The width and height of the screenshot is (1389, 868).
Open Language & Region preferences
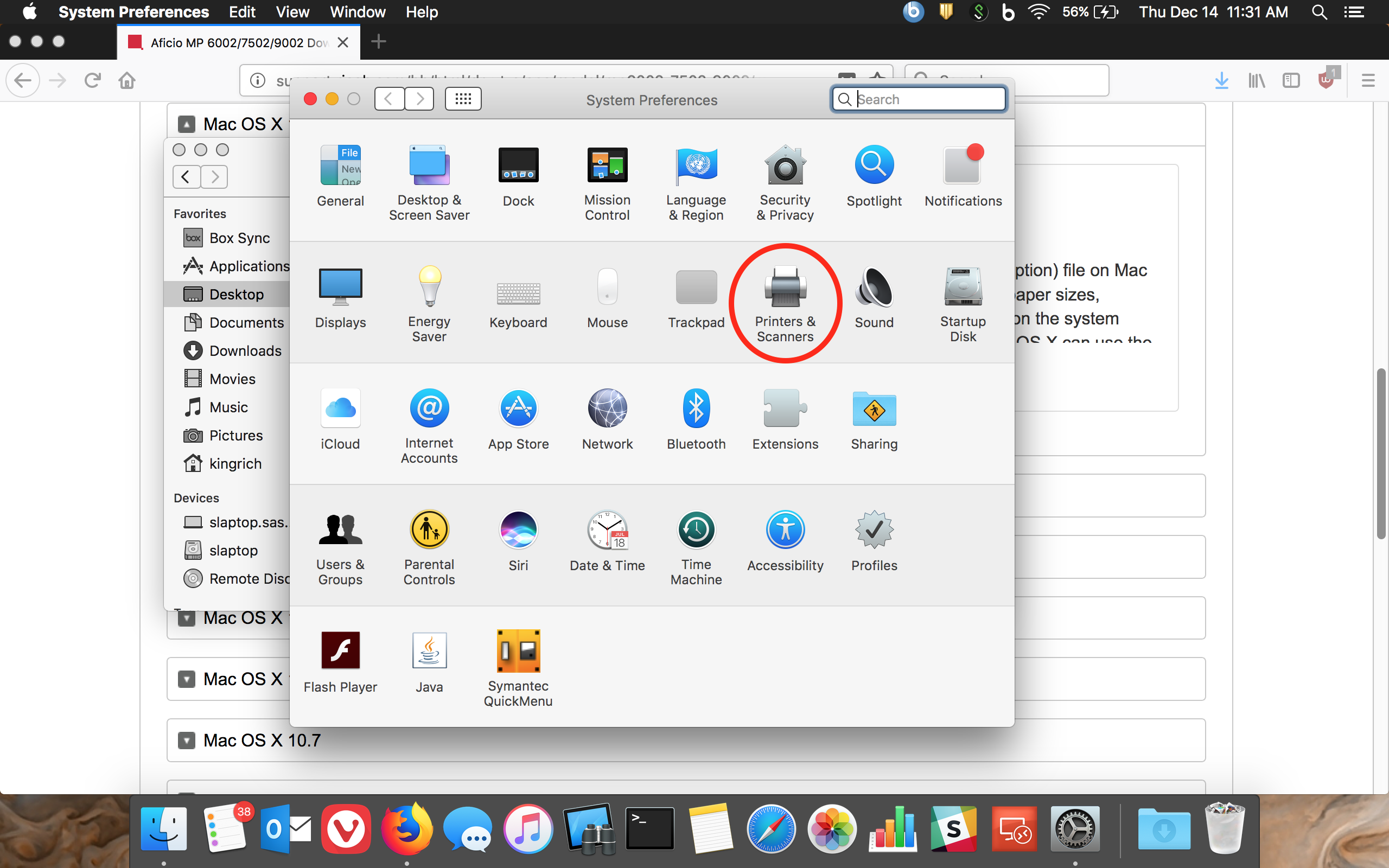[x=696, y=183]
